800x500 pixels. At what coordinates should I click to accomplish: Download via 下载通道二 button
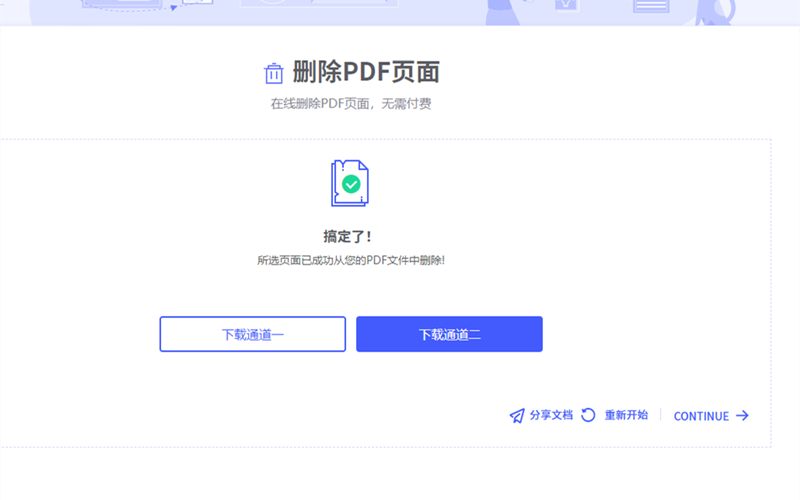[x=449, y=334]
